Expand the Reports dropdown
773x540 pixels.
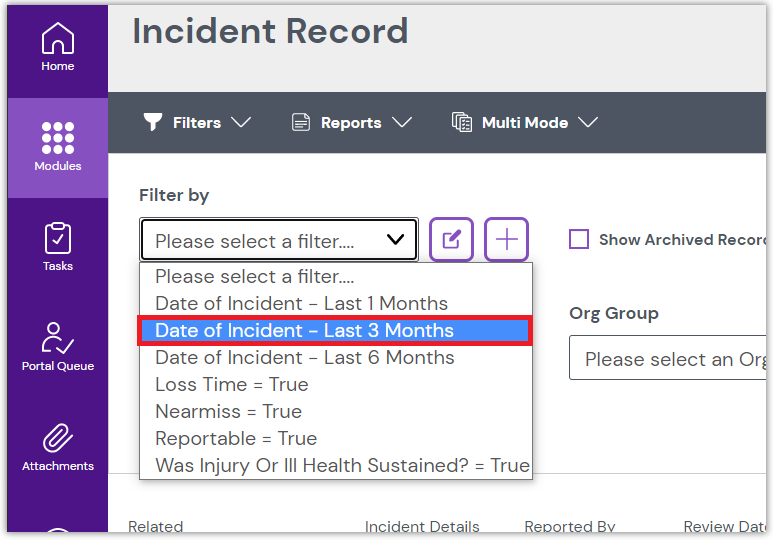[351, 122]
